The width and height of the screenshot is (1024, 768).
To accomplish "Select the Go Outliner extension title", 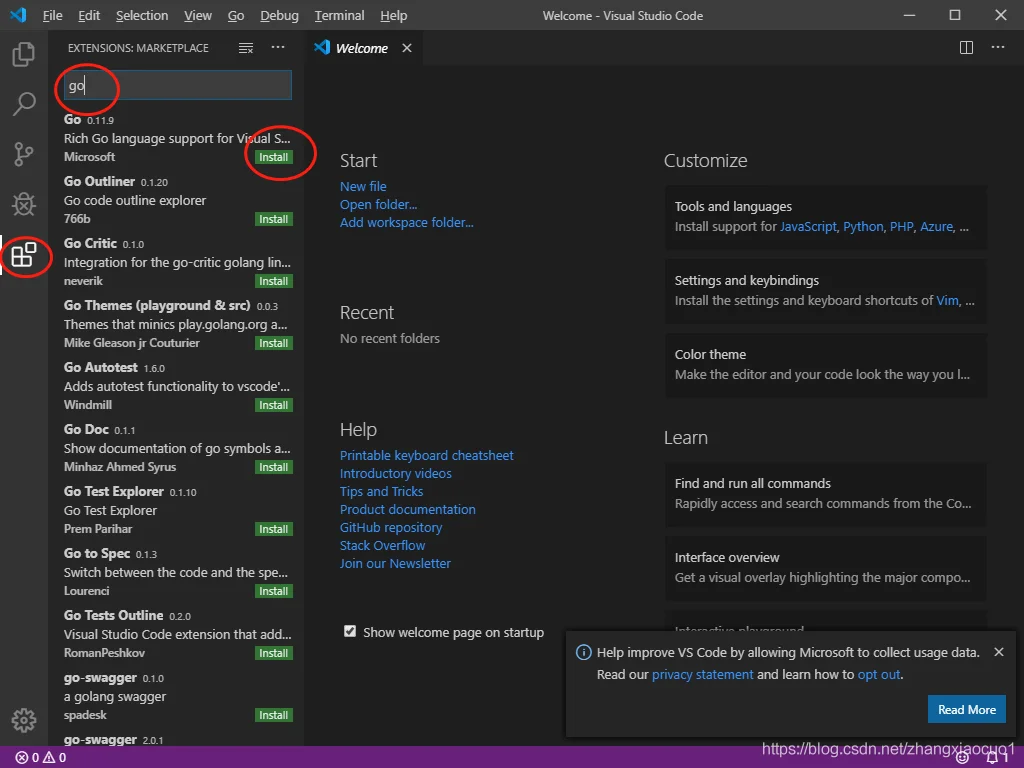I will point(99,182).
